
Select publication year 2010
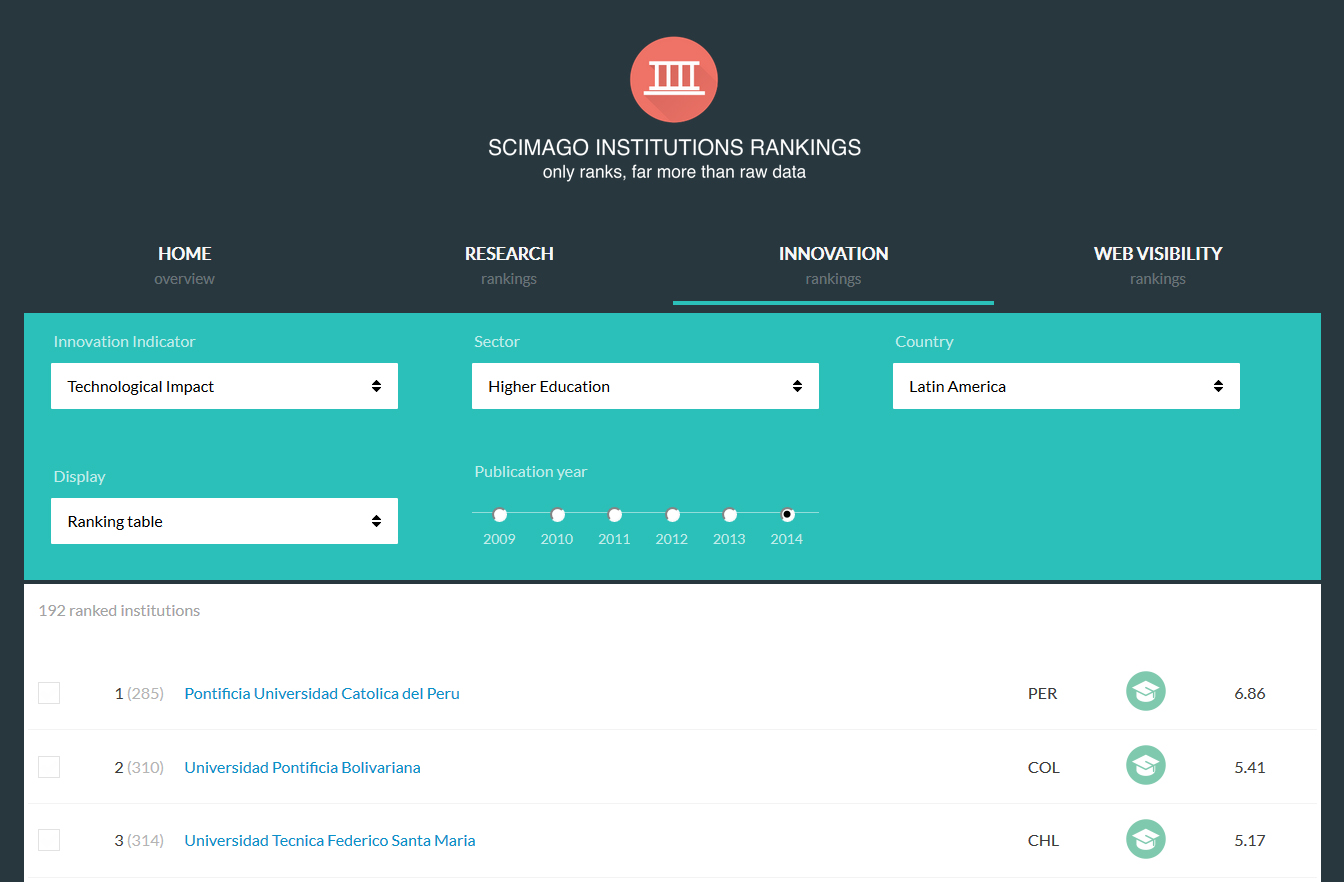point(558,515)
